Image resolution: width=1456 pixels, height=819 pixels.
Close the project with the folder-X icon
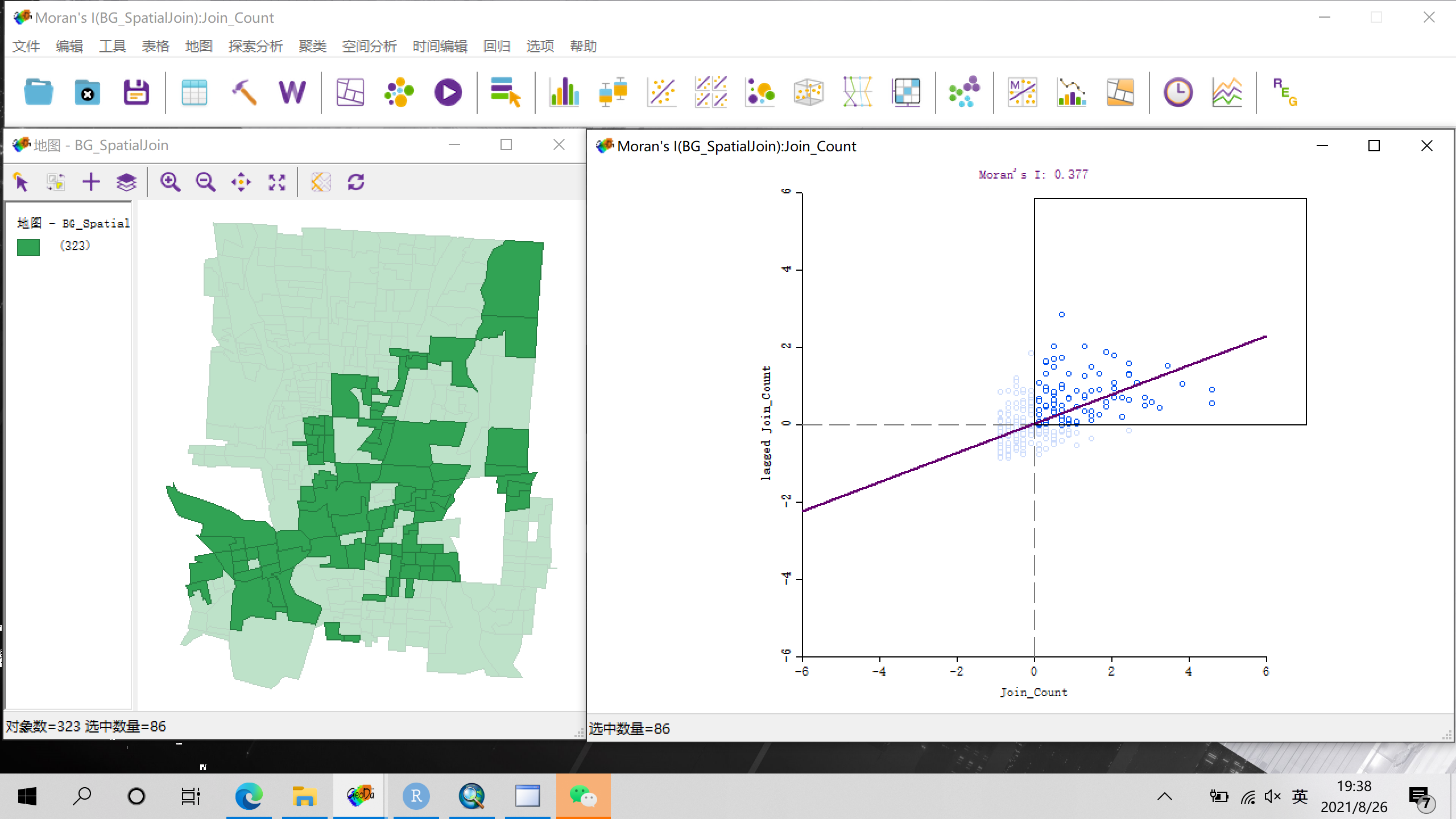pyautogui.click(x=88, y=92)
